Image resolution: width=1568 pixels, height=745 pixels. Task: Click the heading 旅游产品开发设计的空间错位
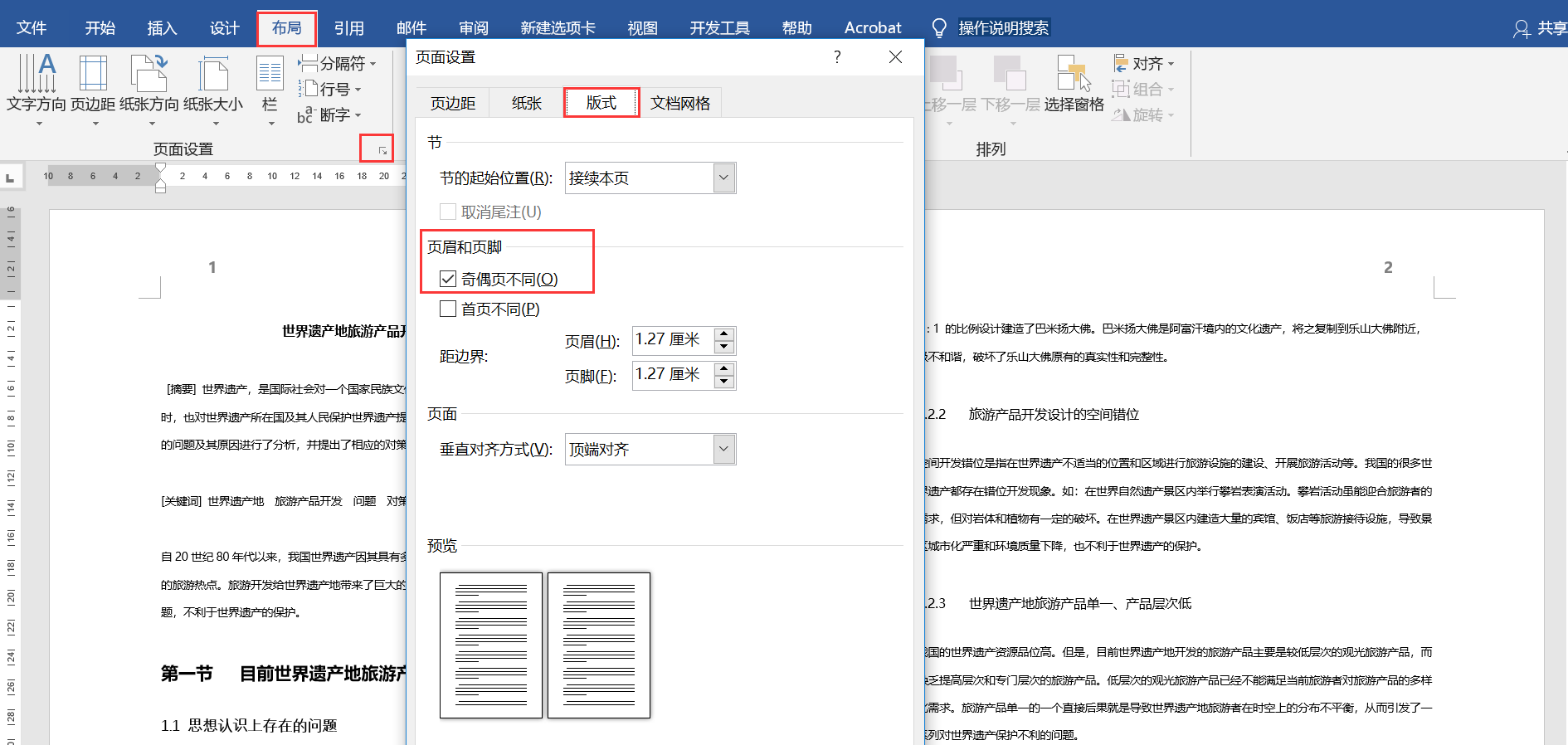(x=1054, y=415)
